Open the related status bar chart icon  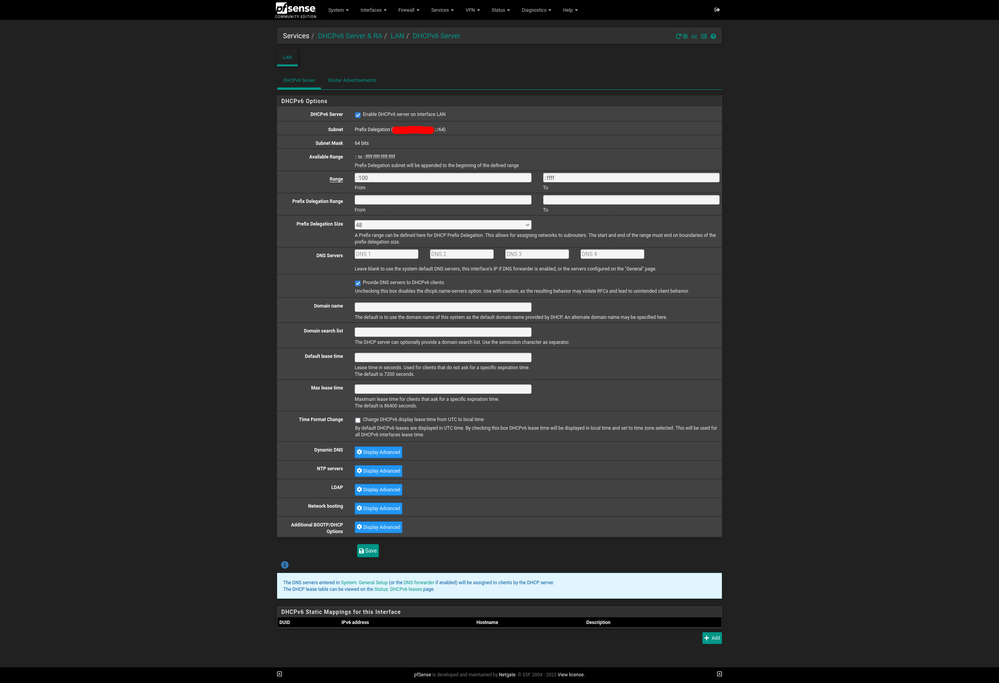tap(694, 36)
